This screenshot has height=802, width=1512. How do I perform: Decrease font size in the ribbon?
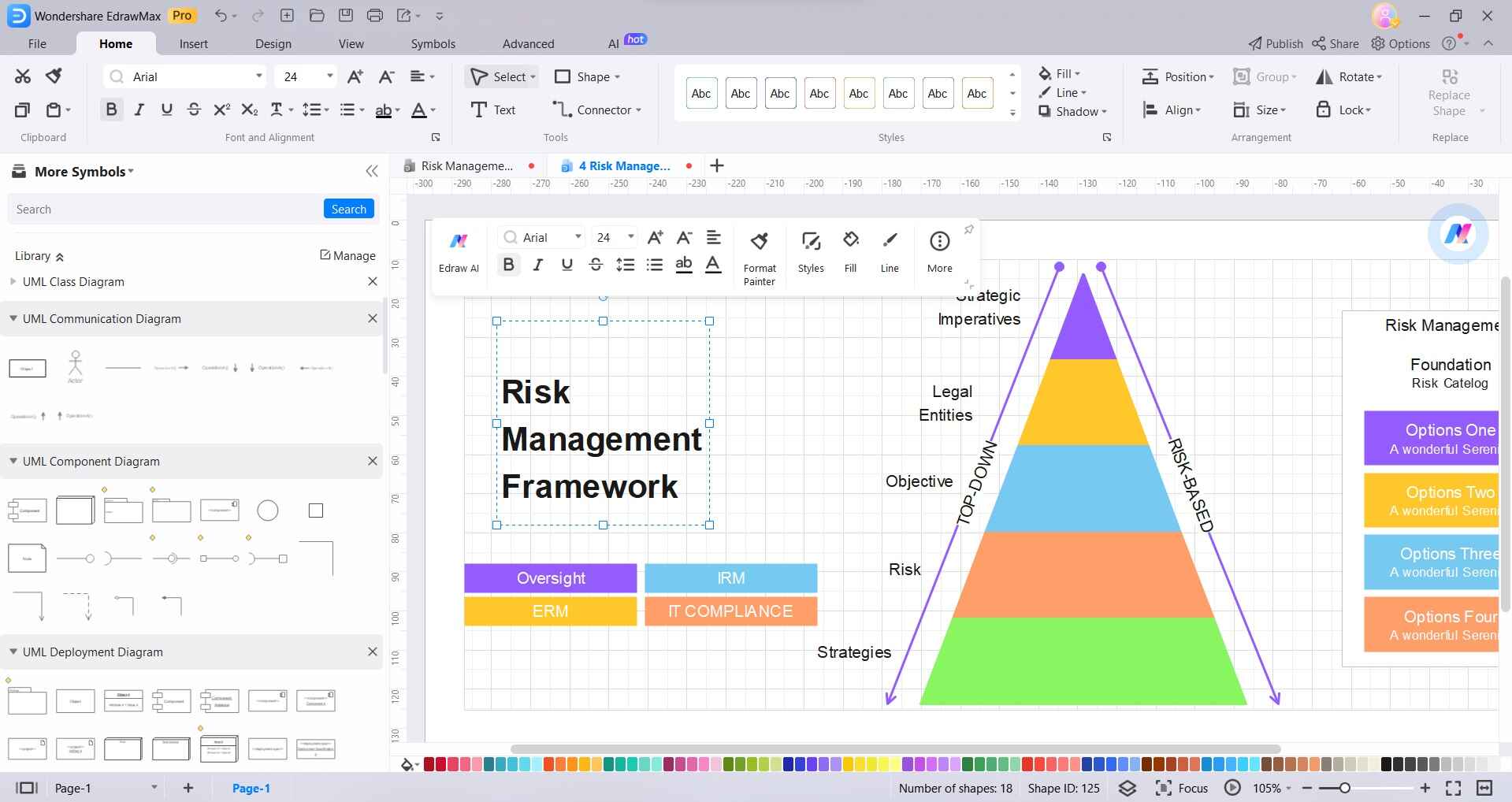[x=386, y=76]
